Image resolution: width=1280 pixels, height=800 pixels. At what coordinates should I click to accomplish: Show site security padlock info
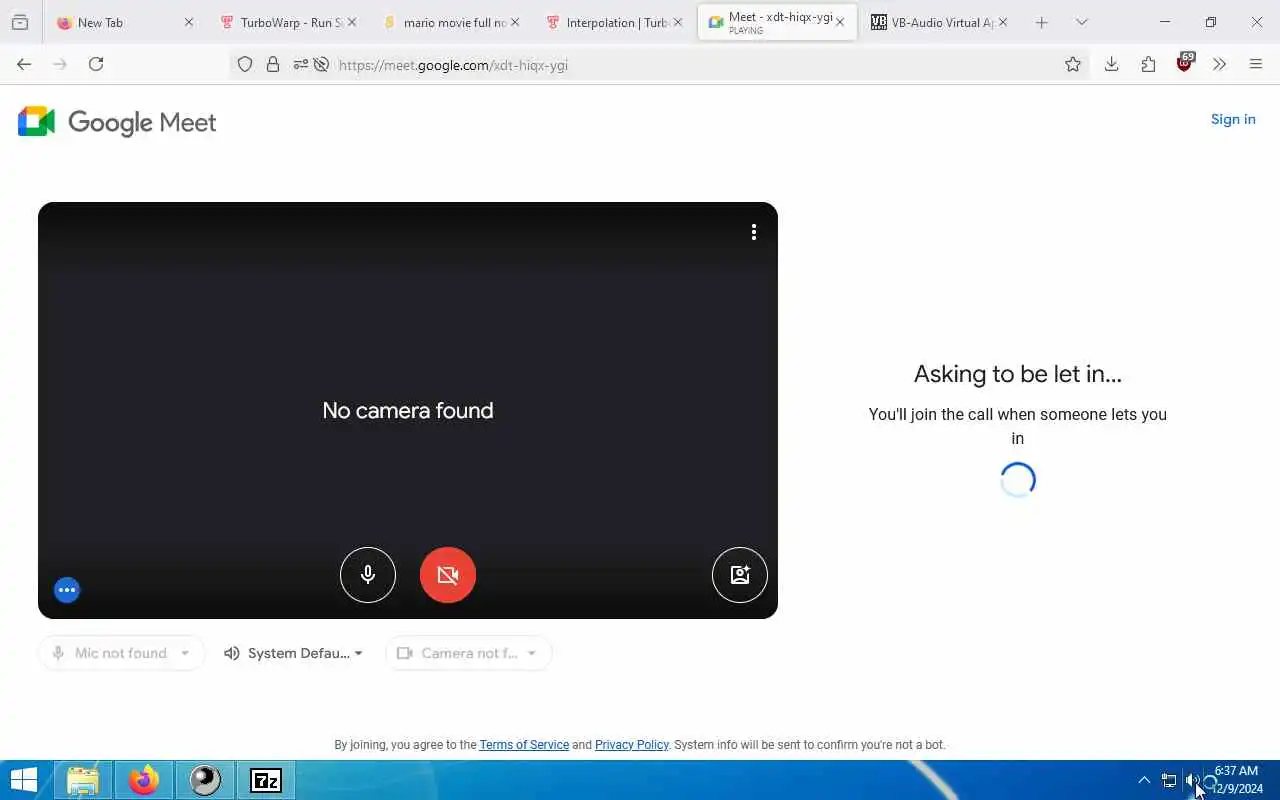(x=272, y=64)
